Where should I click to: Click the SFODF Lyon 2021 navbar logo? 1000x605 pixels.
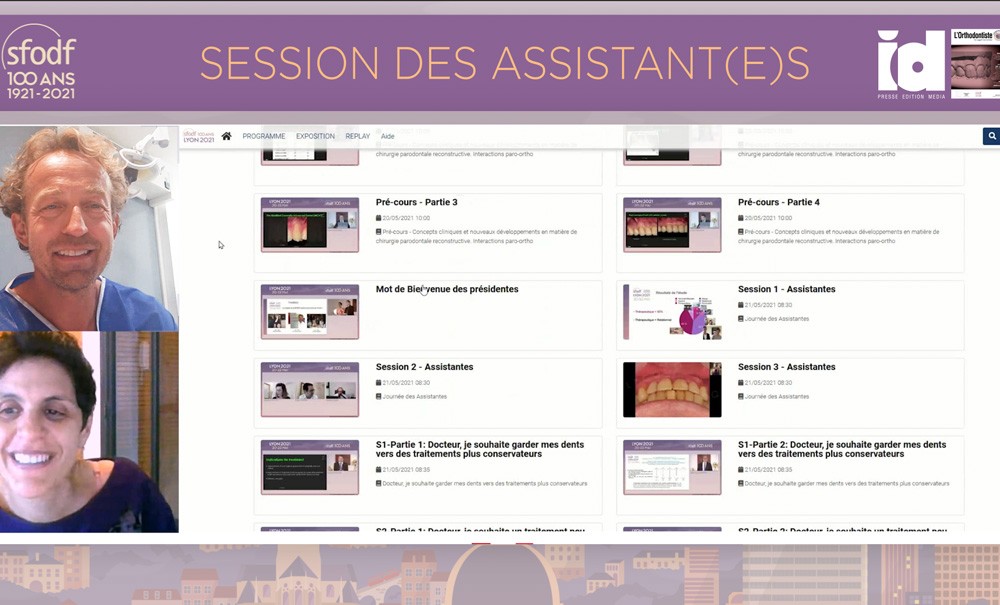(198, 136)
